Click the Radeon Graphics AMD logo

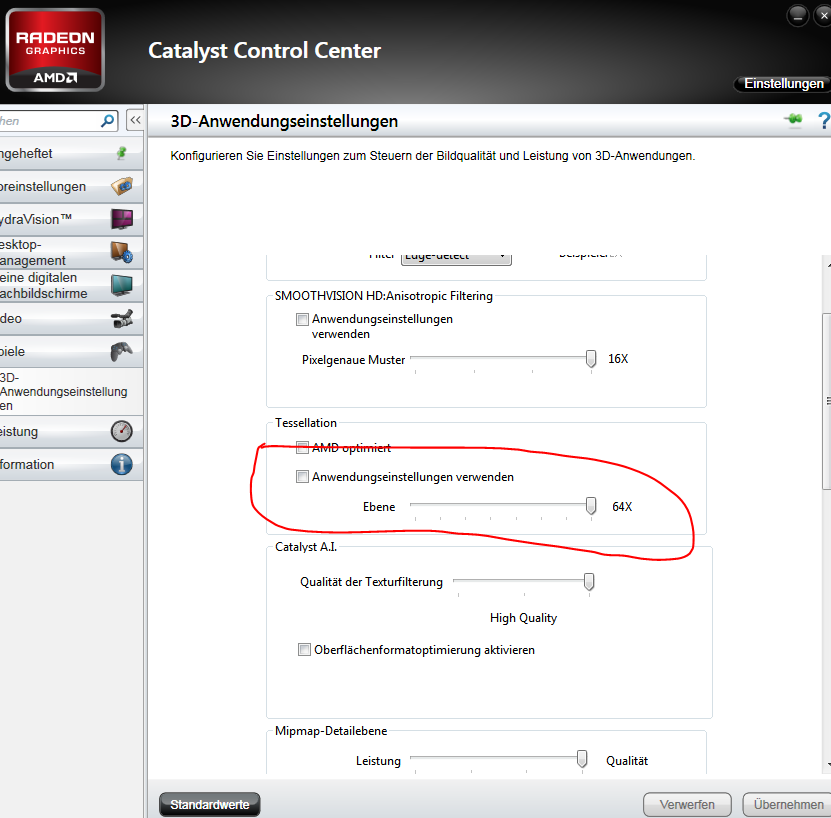point(55,50)
